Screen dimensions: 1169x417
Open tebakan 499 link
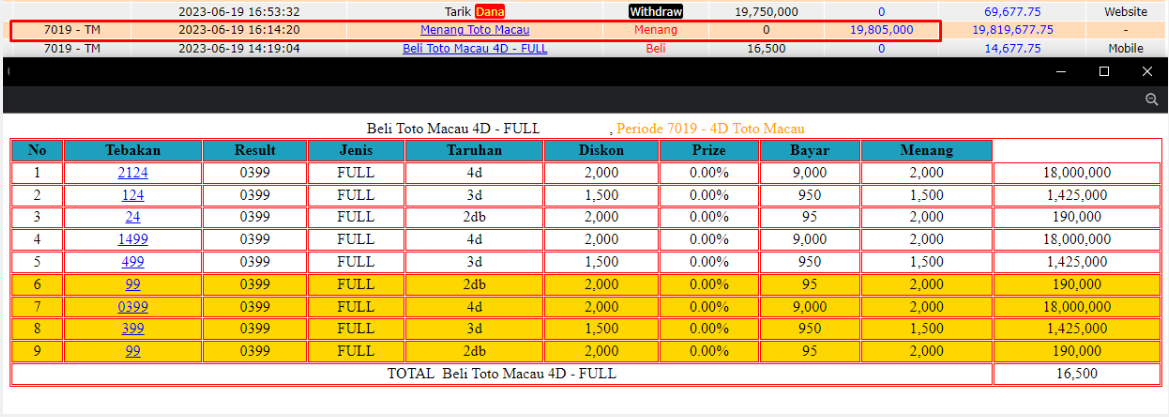coord(133,262)
